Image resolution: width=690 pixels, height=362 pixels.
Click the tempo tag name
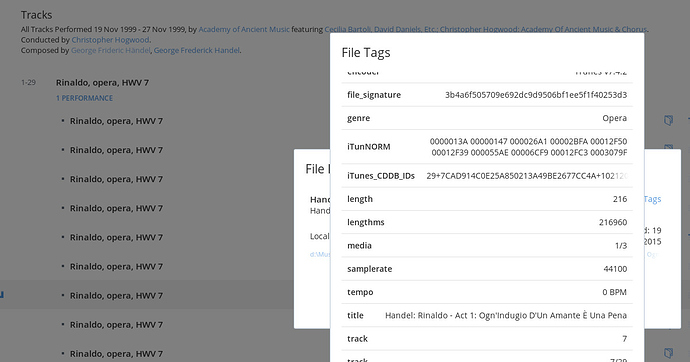click(360, 293)
